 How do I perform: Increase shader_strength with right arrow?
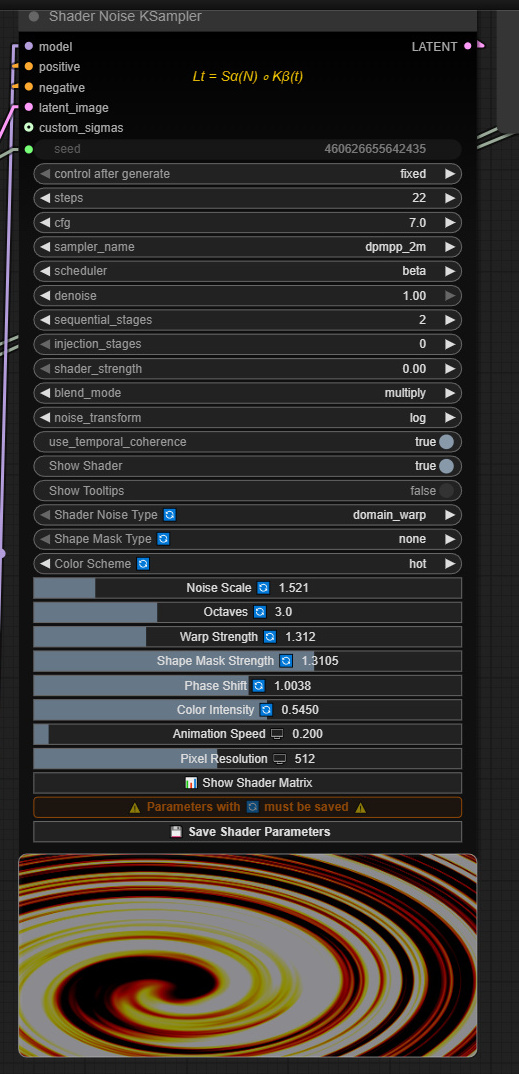[x=450, y=369]
